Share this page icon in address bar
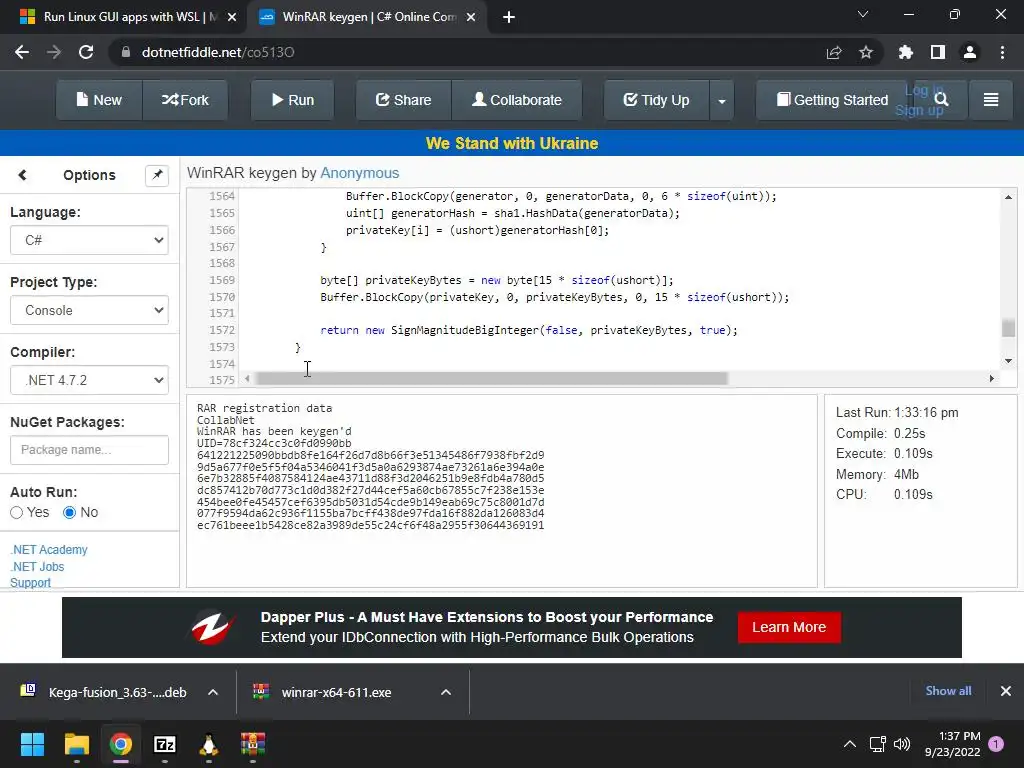Image resolution: width=1024 pixels, height=768 pixels. (834, 52)
